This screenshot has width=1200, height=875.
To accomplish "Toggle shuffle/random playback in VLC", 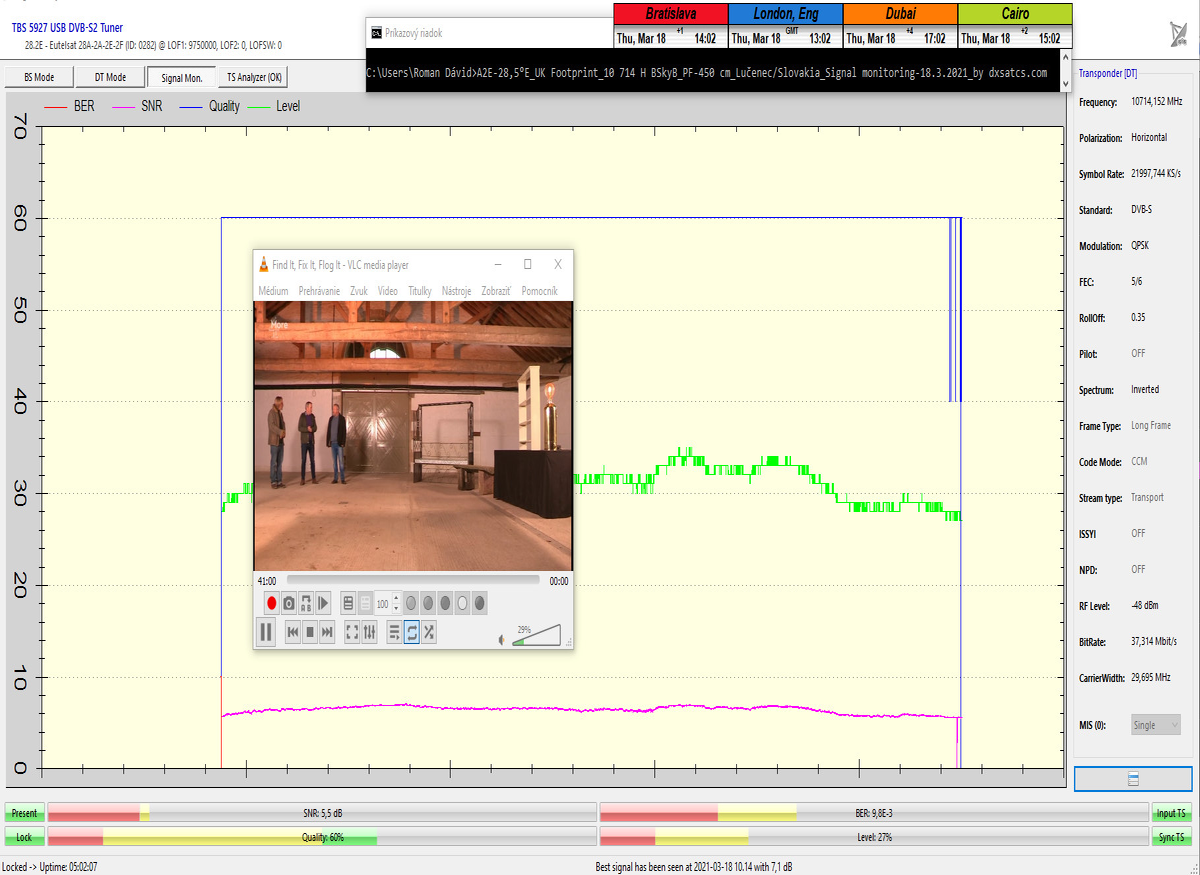I will click(x=428, y=632).
